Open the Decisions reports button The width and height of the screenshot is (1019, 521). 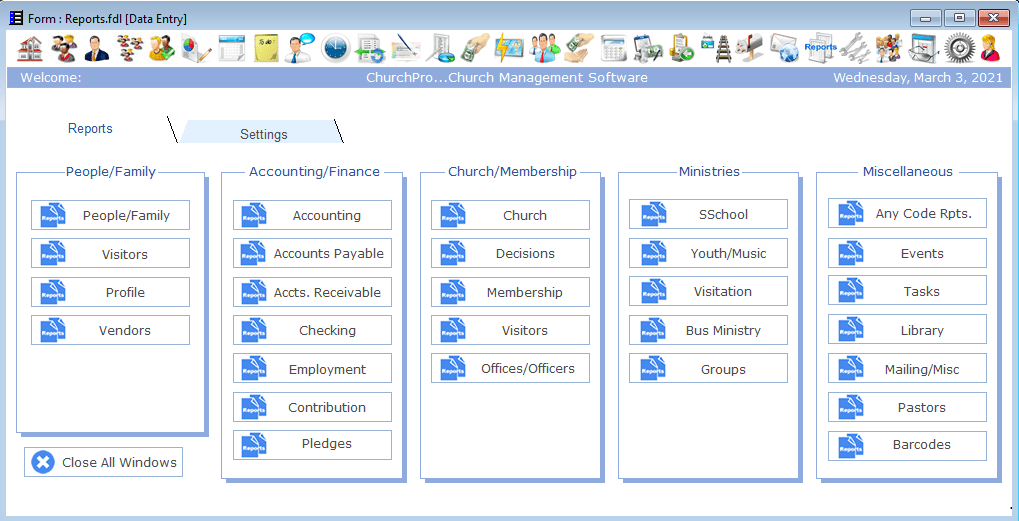[510, 253]
